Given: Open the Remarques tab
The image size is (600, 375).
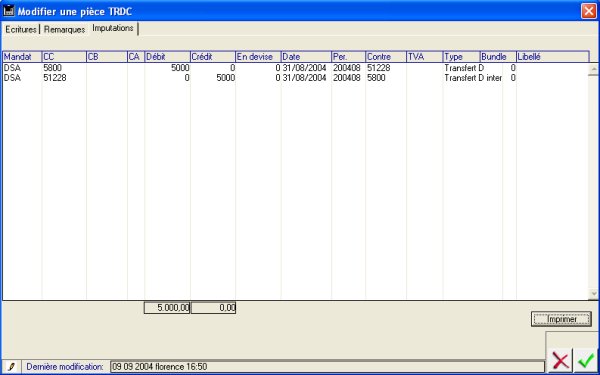Looking at the screenshot, I should coord(64,29).
